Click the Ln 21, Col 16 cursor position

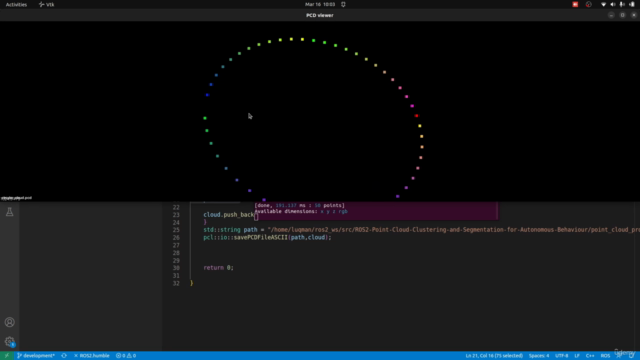[x=494, y=356]
